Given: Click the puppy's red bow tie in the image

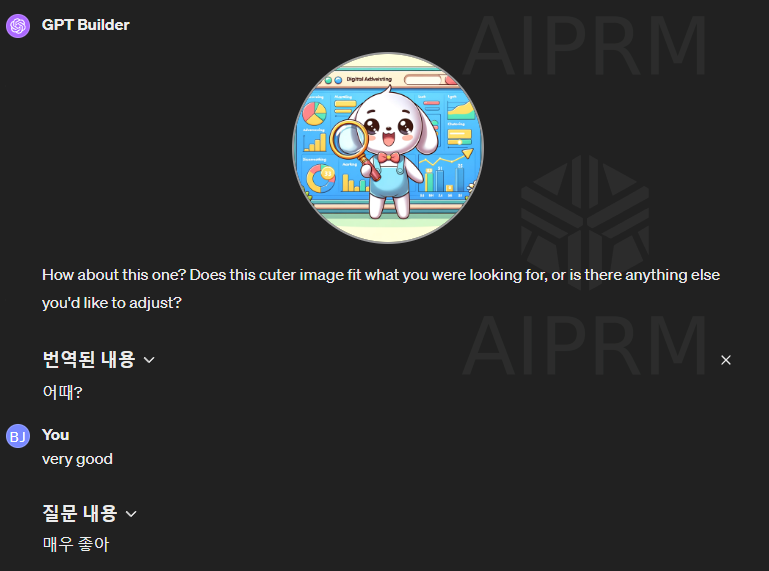Looking at the screenshot, I should 388,157.
